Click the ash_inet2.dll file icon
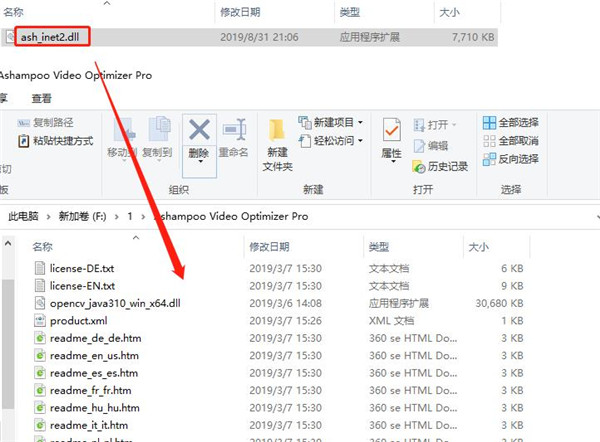 click(10, 37)
